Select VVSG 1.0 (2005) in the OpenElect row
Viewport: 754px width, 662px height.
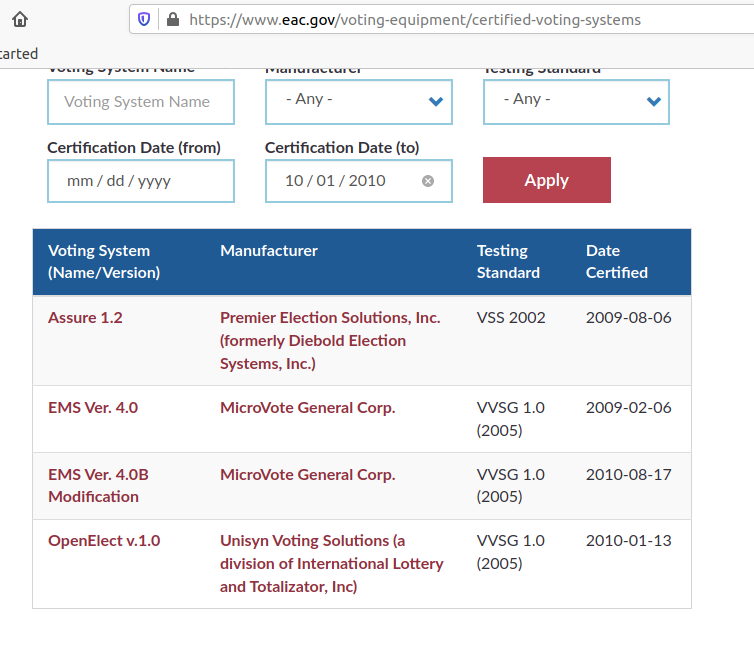510,552
